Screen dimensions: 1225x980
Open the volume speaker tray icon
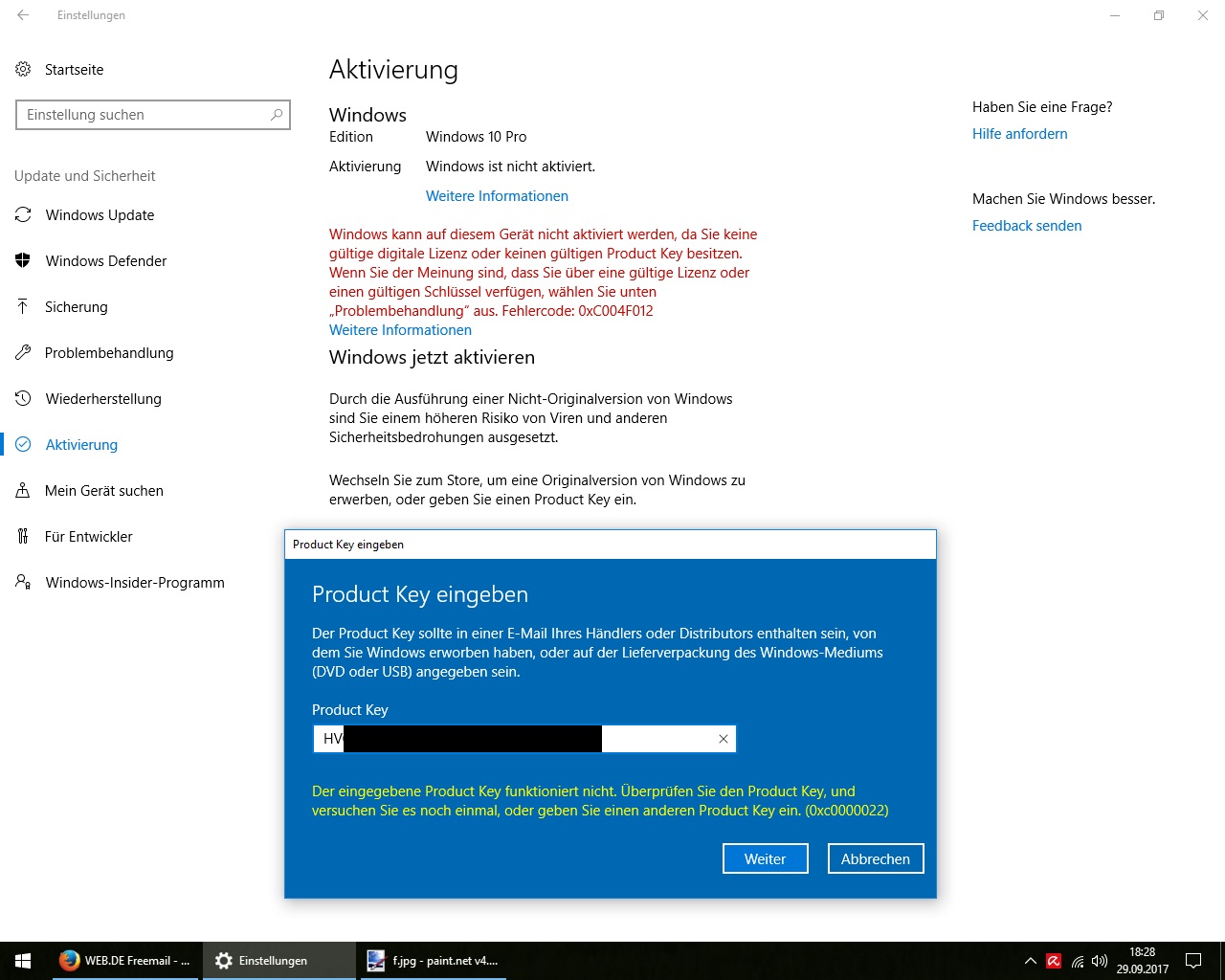tap(1100, 961)
